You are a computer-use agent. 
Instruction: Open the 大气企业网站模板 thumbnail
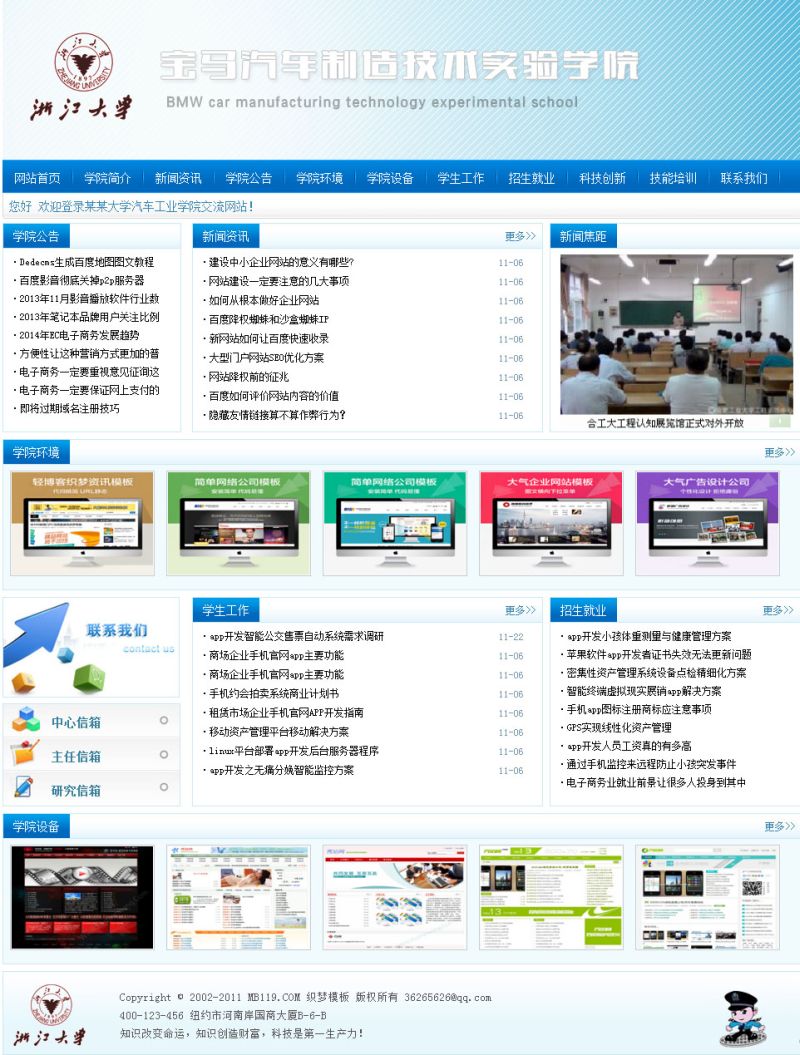(551, 523)
